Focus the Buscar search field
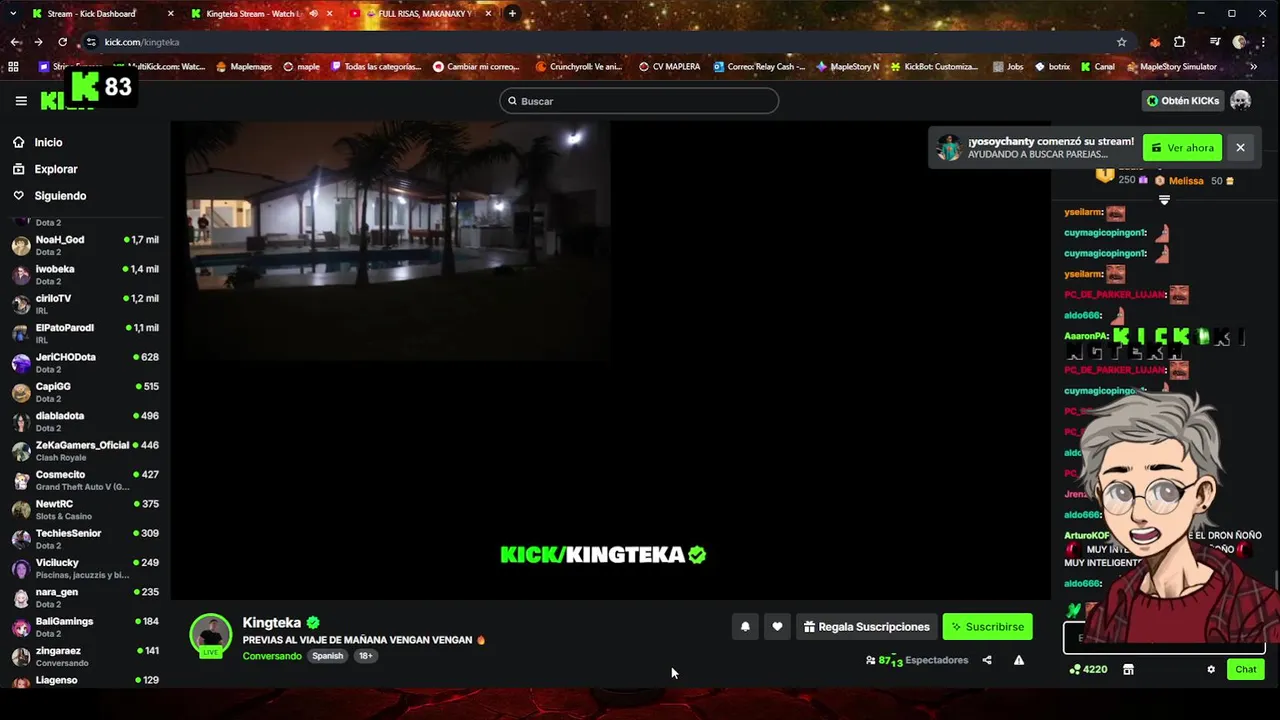The width and height of the screenshot is (1280, 720). pyautogui.click(x=639, y=101)
